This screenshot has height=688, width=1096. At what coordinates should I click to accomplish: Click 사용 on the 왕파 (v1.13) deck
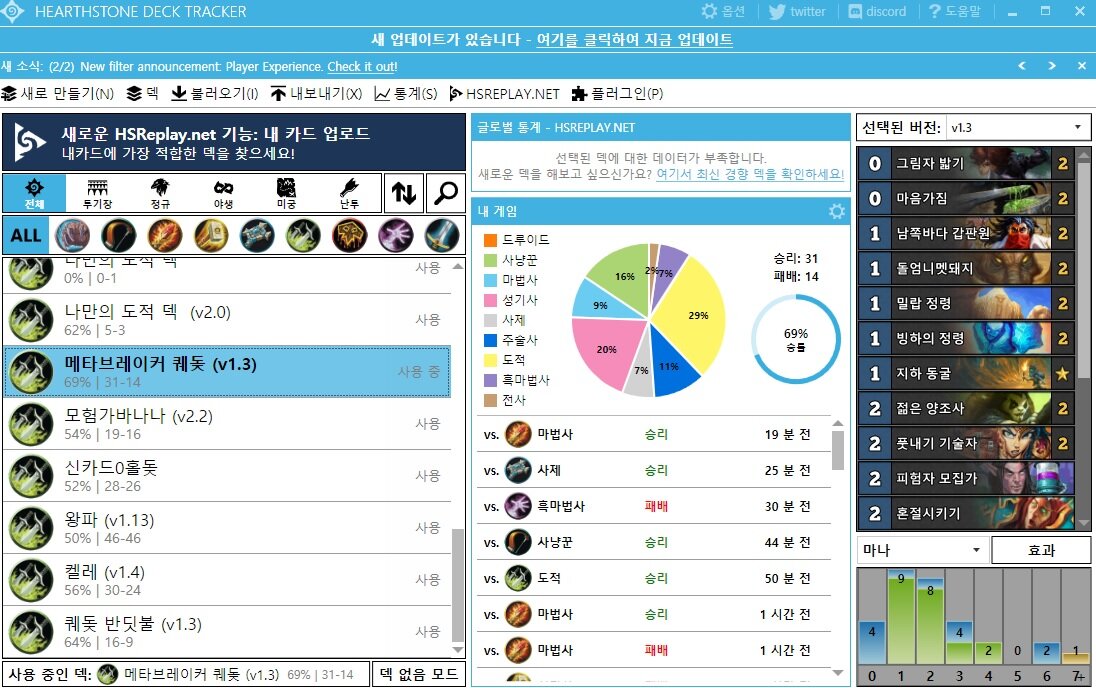pos(428,528)
